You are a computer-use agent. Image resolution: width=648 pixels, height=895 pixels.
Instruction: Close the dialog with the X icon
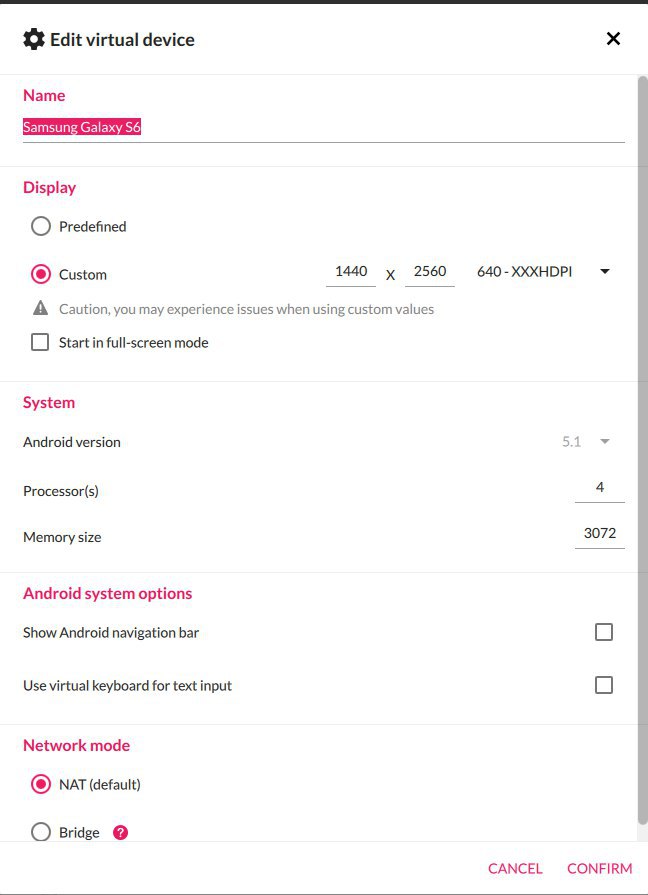tap(613, 39)
